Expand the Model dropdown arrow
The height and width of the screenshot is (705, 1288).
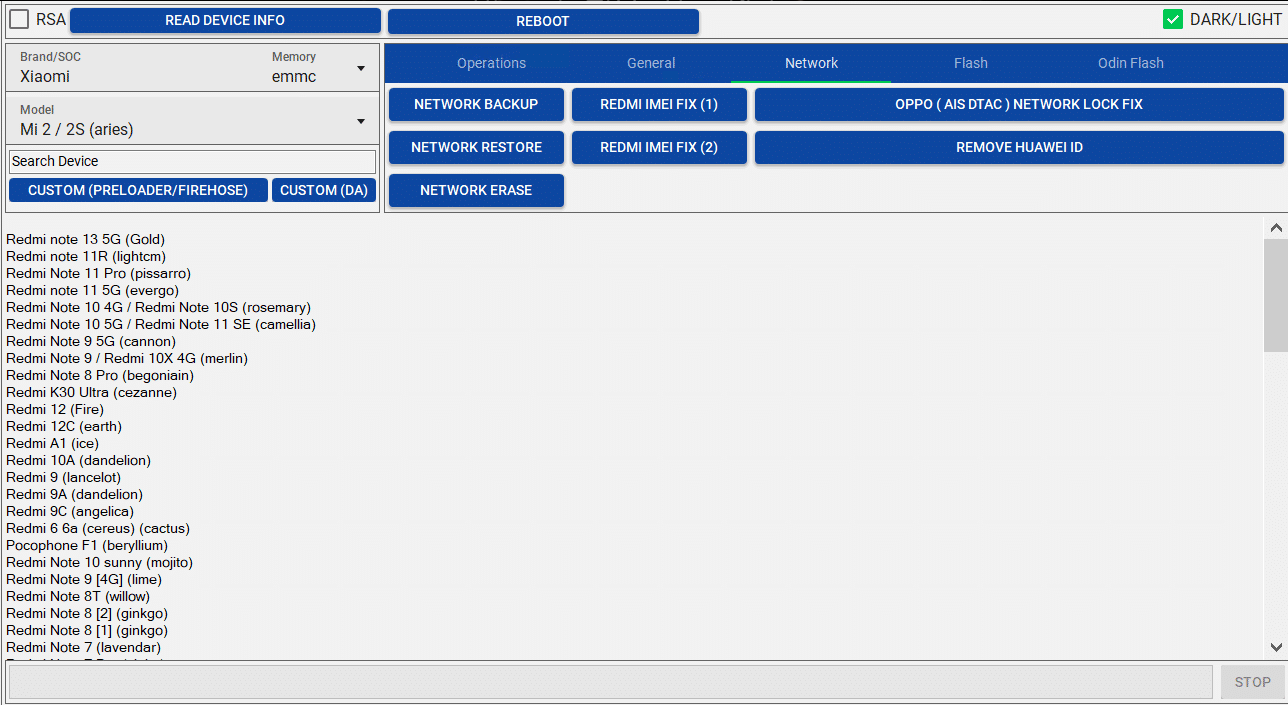361,122
